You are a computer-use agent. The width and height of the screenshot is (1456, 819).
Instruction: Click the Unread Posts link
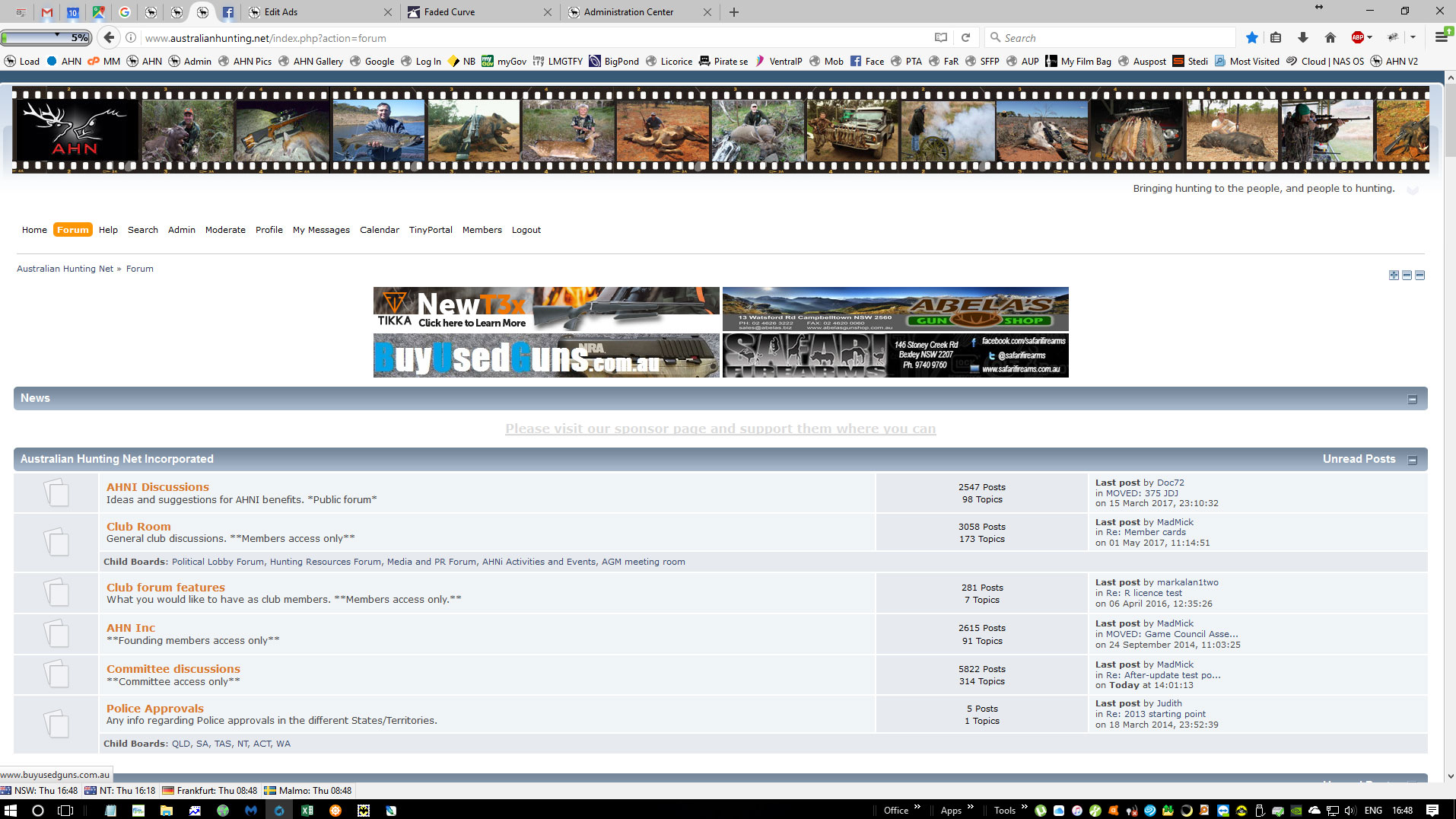point(1359,459)
